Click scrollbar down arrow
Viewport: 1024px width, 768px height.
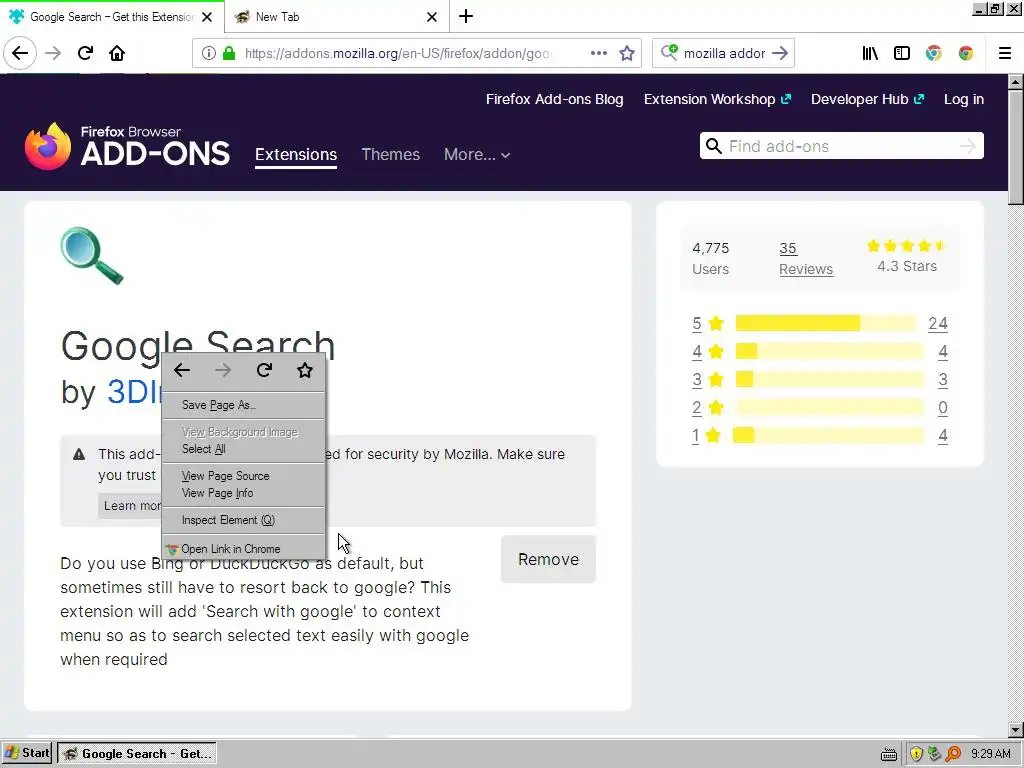click(x=1015, y=729)
